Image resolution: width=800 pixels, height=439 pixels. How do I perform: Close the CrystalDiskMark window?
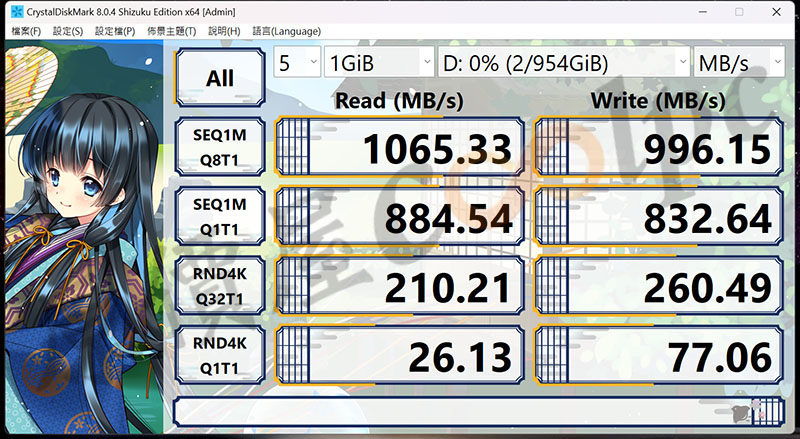coord(776,12)
